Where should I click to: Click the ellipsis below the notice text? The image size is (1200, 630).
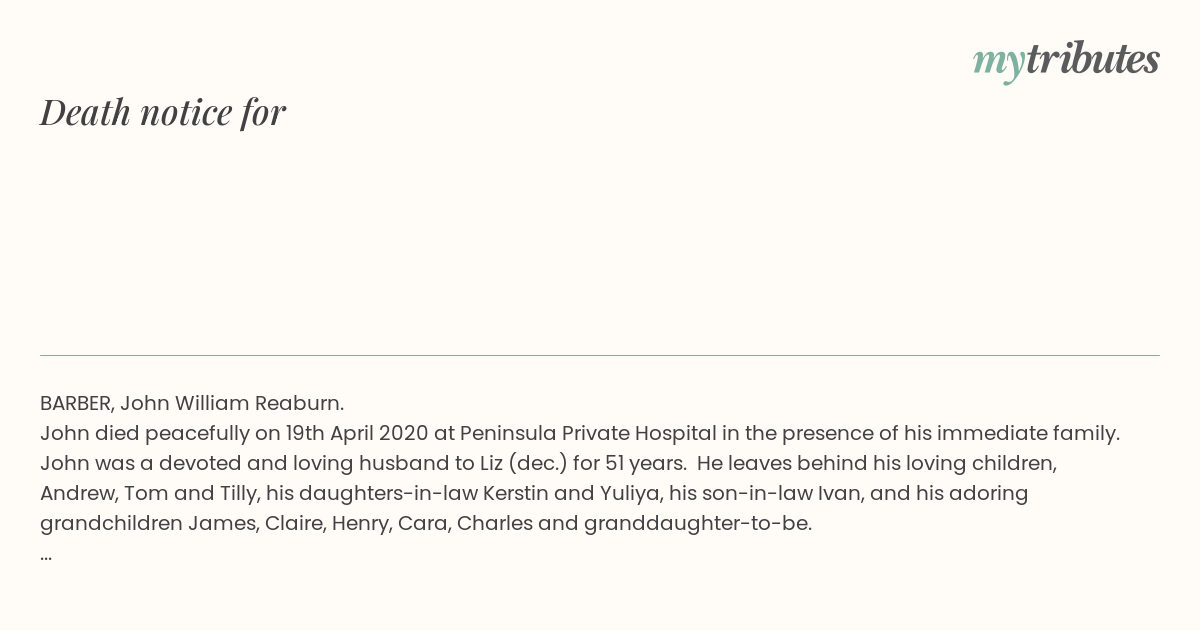tap(46, 556)
